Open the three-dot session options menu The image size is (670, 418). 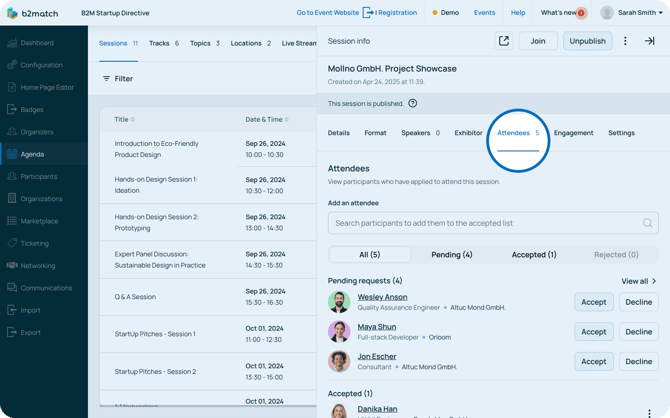tap(625, 41)
